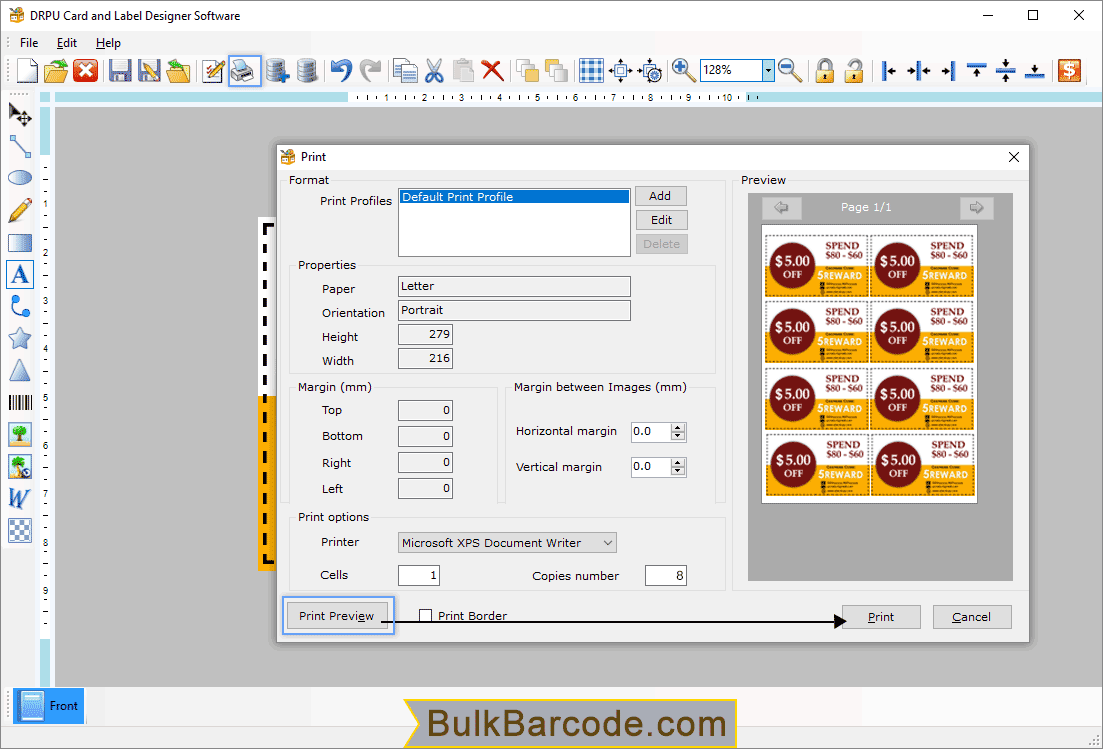Click the orange dollar sign icon
1103x749 pixels.
tap(1069, 70)
